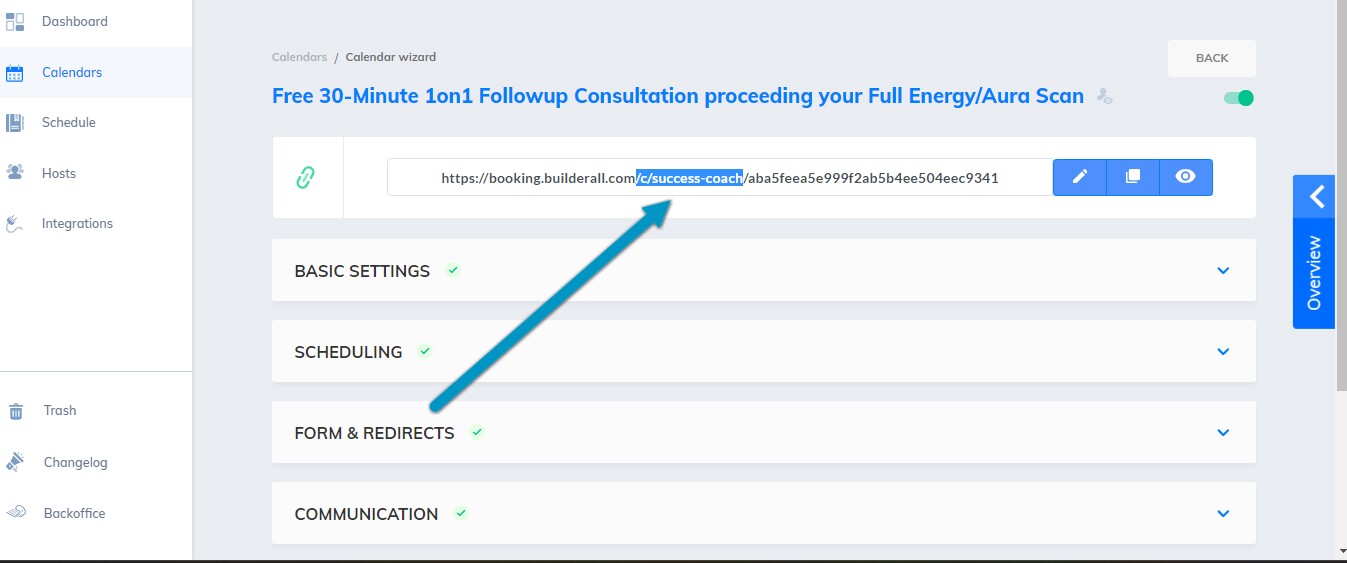Viewport: 1347px width, 563px height.
Task: Click the Calendars breadcrumb link
Action: click(299, 57)
